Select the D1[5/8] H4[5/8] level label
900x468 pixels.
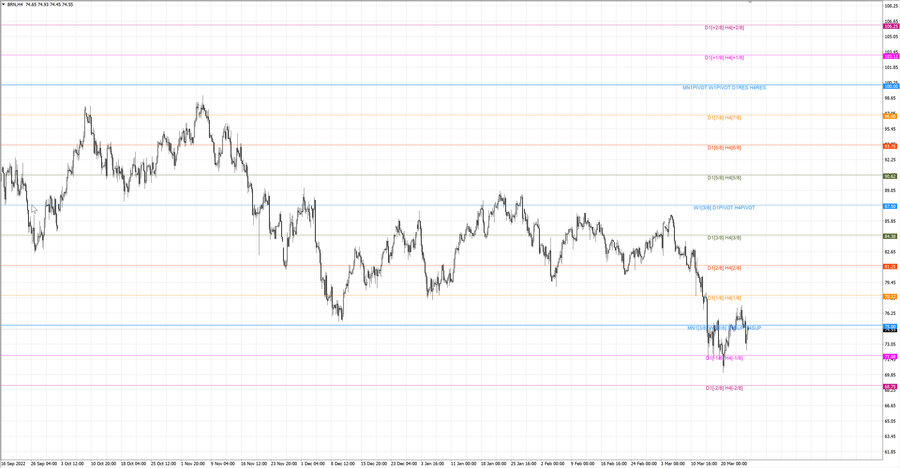click(724, 178)
